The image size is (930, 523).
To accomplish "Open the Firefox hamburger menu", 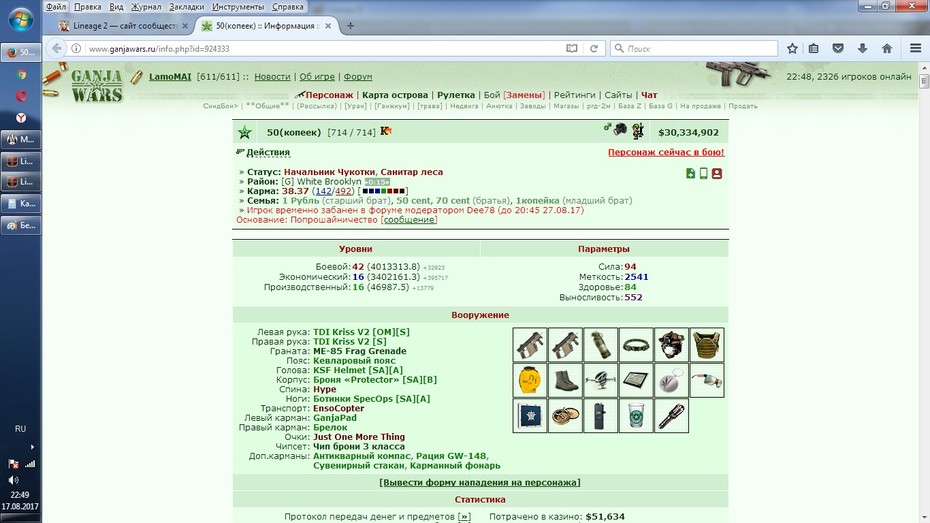I will click(915, 49).
